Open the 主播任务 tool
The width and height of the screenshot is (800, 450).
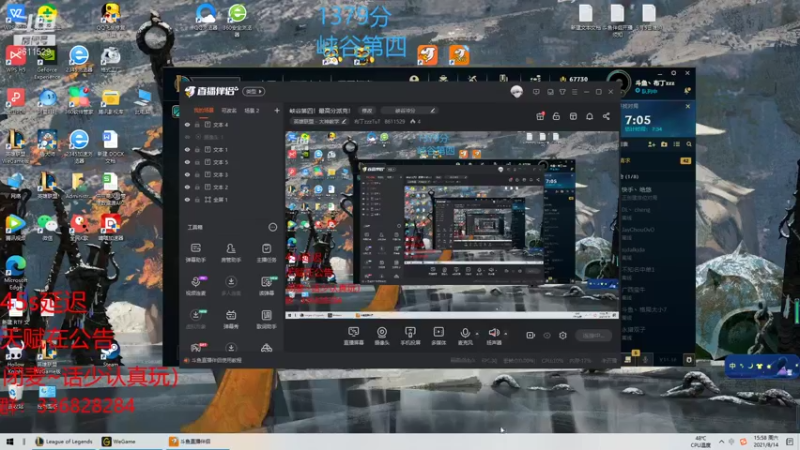266,253
